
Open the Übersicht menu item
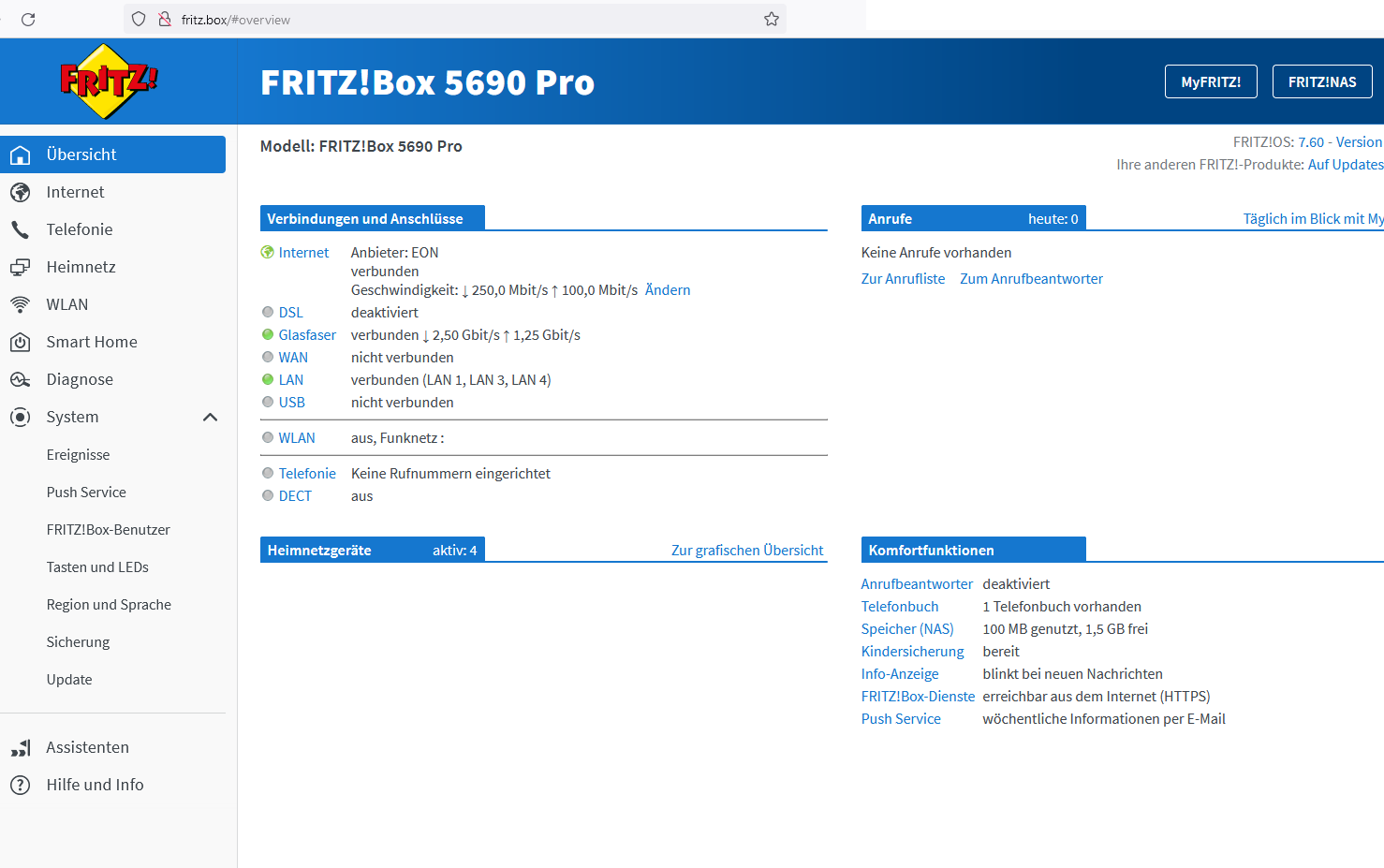coord(112,154)
